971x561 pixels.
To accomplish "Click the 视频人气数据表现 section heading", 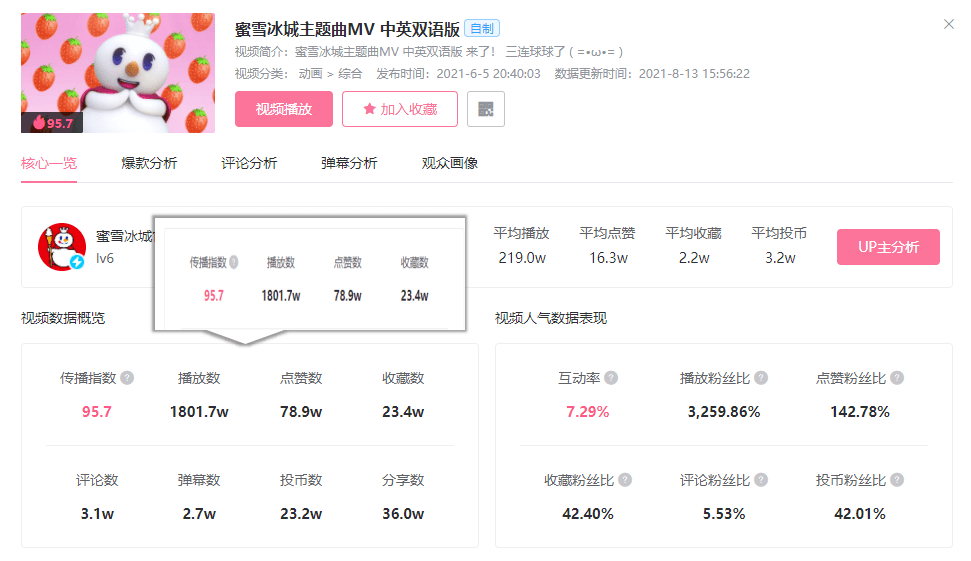I will point(551,318).
